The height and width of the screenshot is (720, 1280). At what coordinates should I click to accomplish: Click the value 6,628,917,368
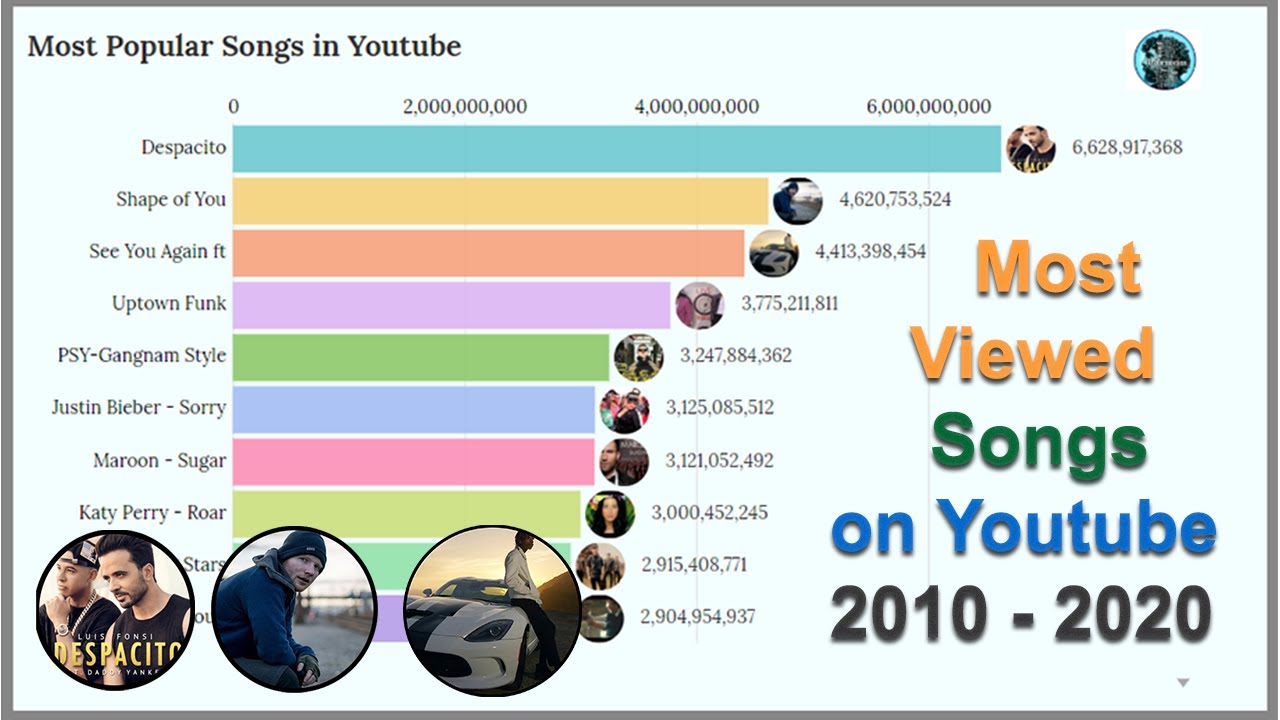[1127, 148]
